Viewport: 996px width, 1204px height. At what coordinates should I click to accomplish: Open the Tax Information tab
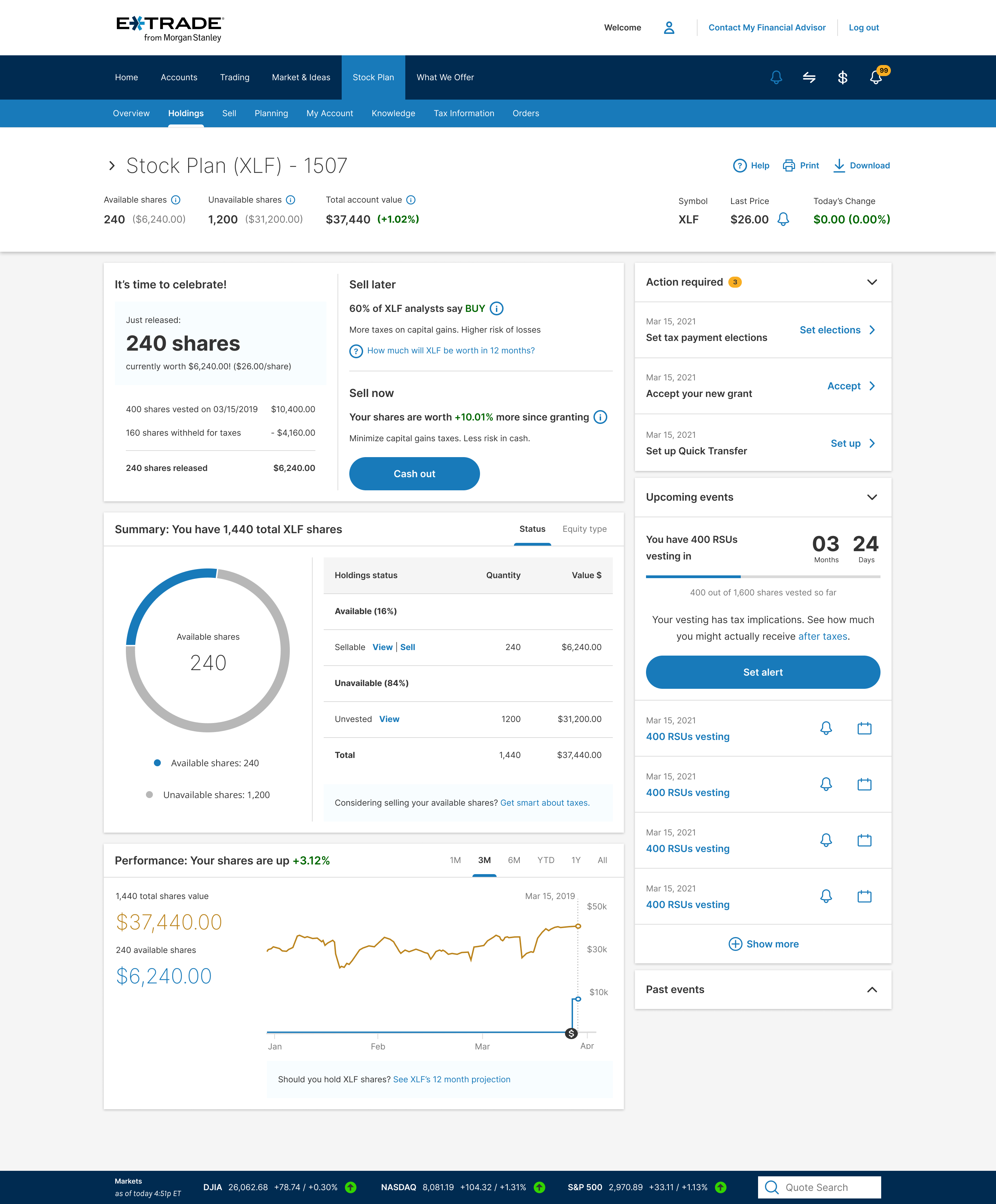464,113
